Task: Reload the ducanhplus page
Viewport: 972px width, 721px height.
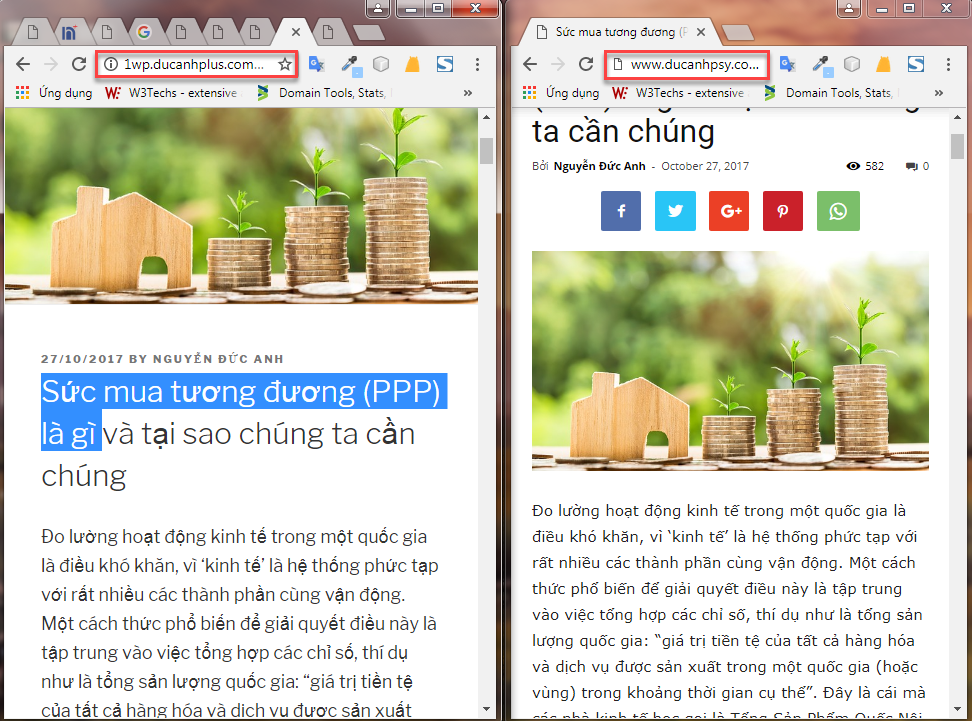Action: tap(78, 65)
